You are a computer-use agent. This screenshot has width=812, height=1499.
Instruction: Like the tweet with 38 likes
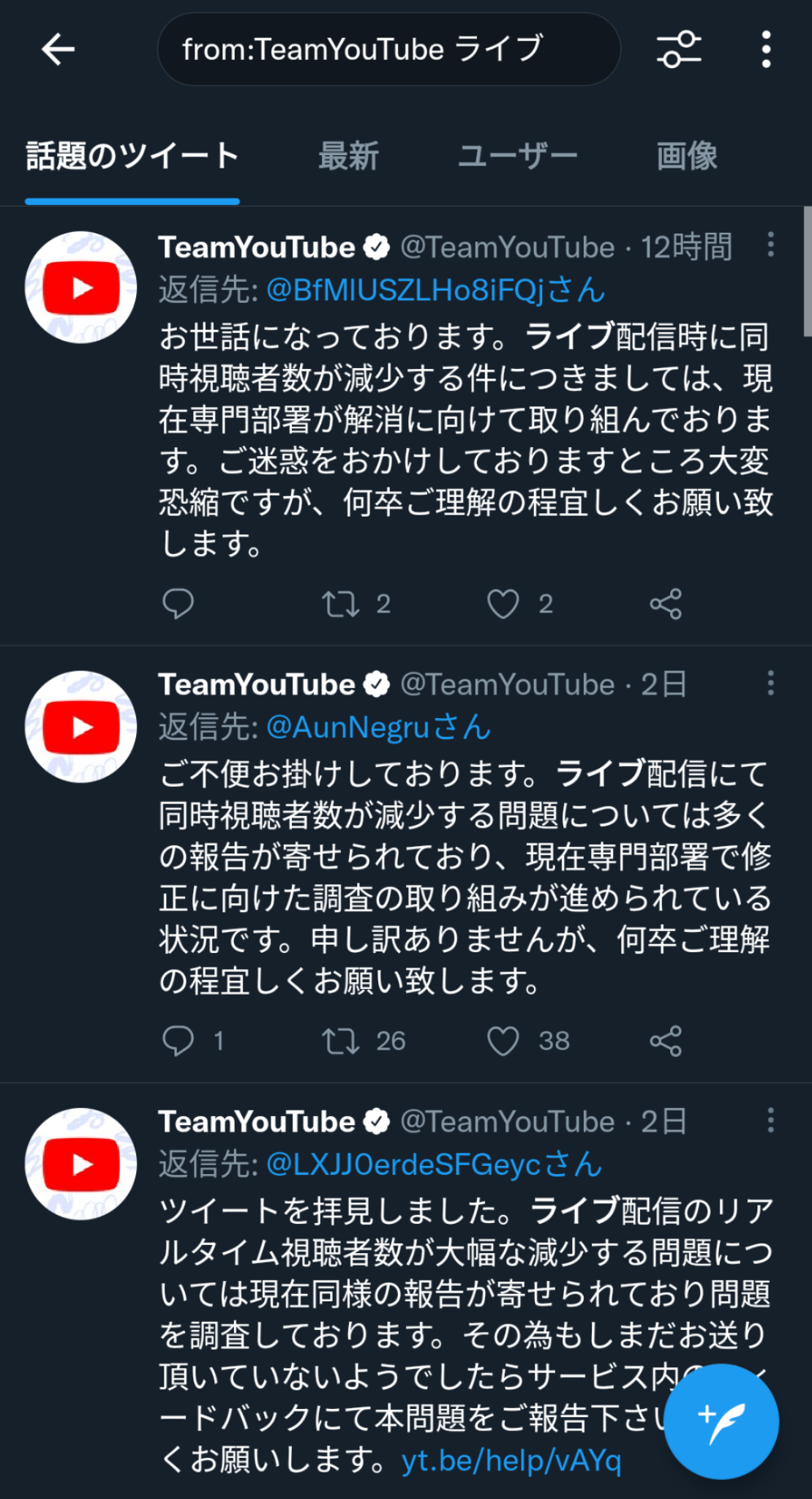[x=503, y=1041]
